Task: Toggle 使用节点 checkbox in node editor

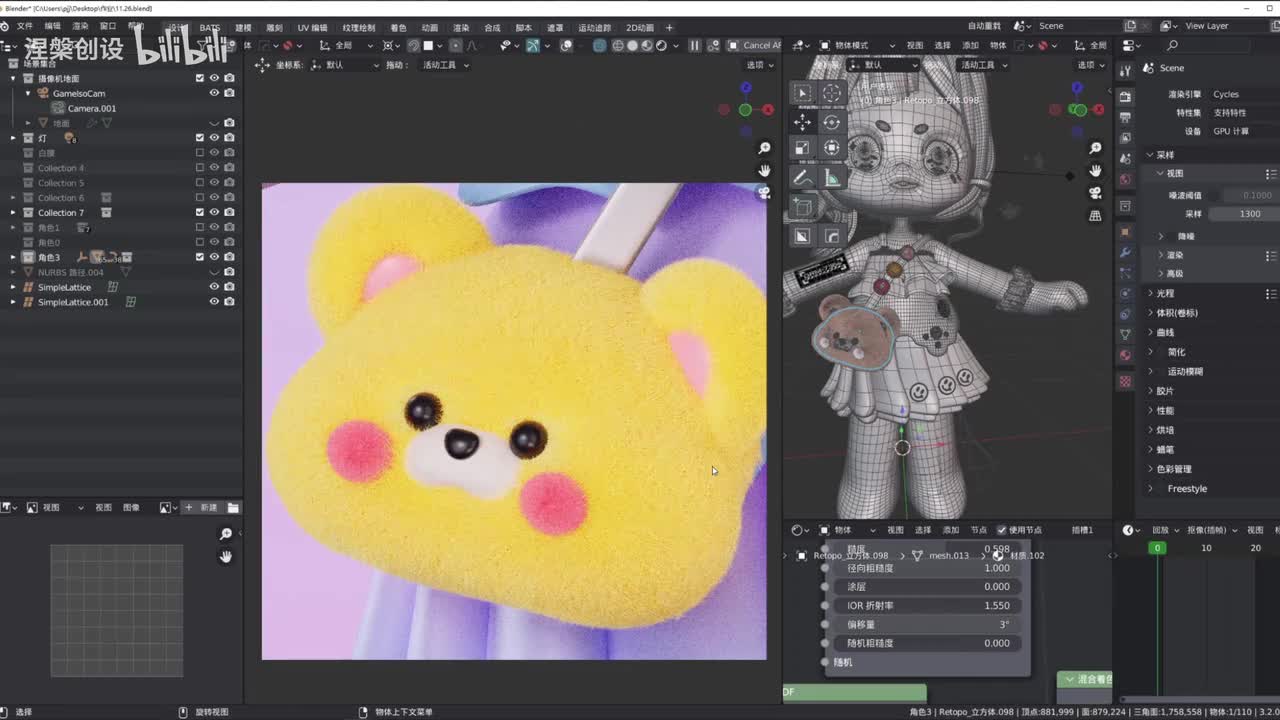Action: click(x=1002, y=530)
